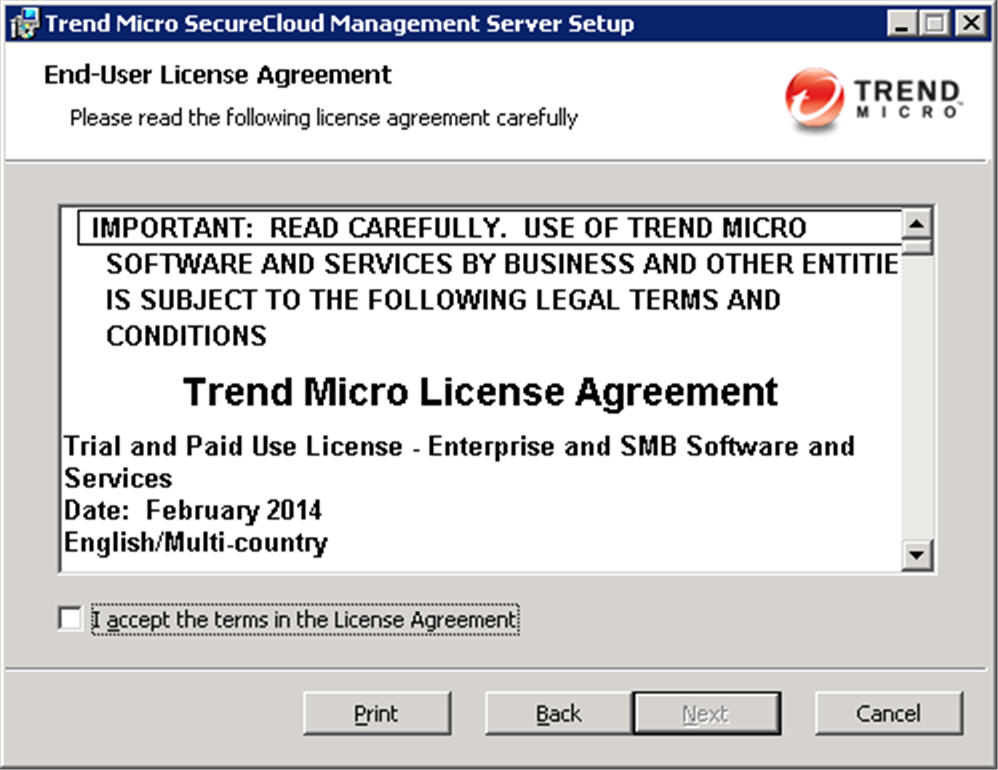Print the license agreement
This screenshot has height=770, width=998.
376,714
